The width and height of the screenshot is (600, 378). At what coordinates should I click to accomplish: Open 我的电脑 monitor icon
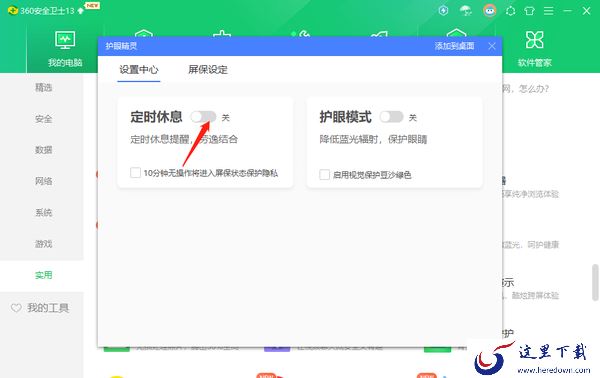[65, 40]
